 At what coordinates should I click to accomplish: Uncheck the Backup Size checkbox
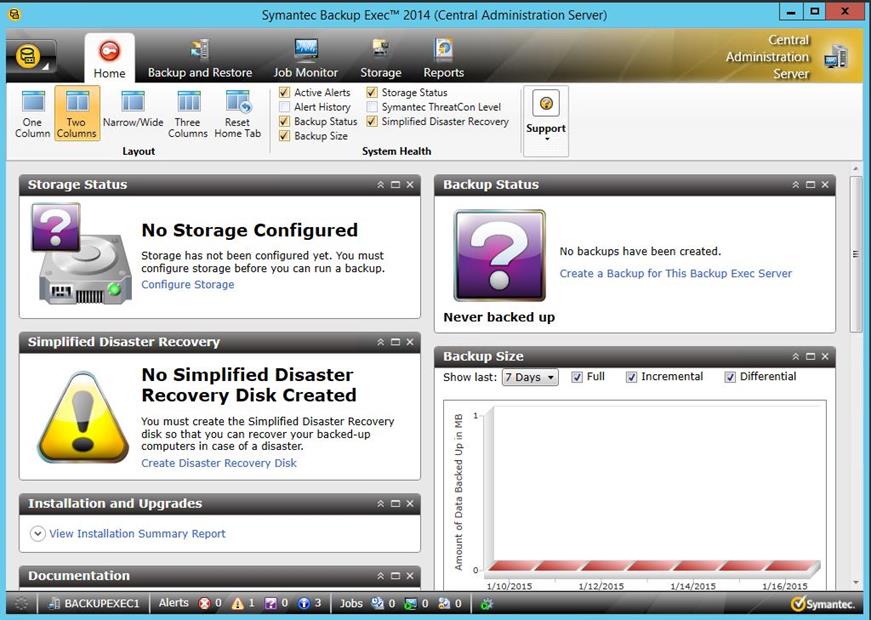[284, 136]
